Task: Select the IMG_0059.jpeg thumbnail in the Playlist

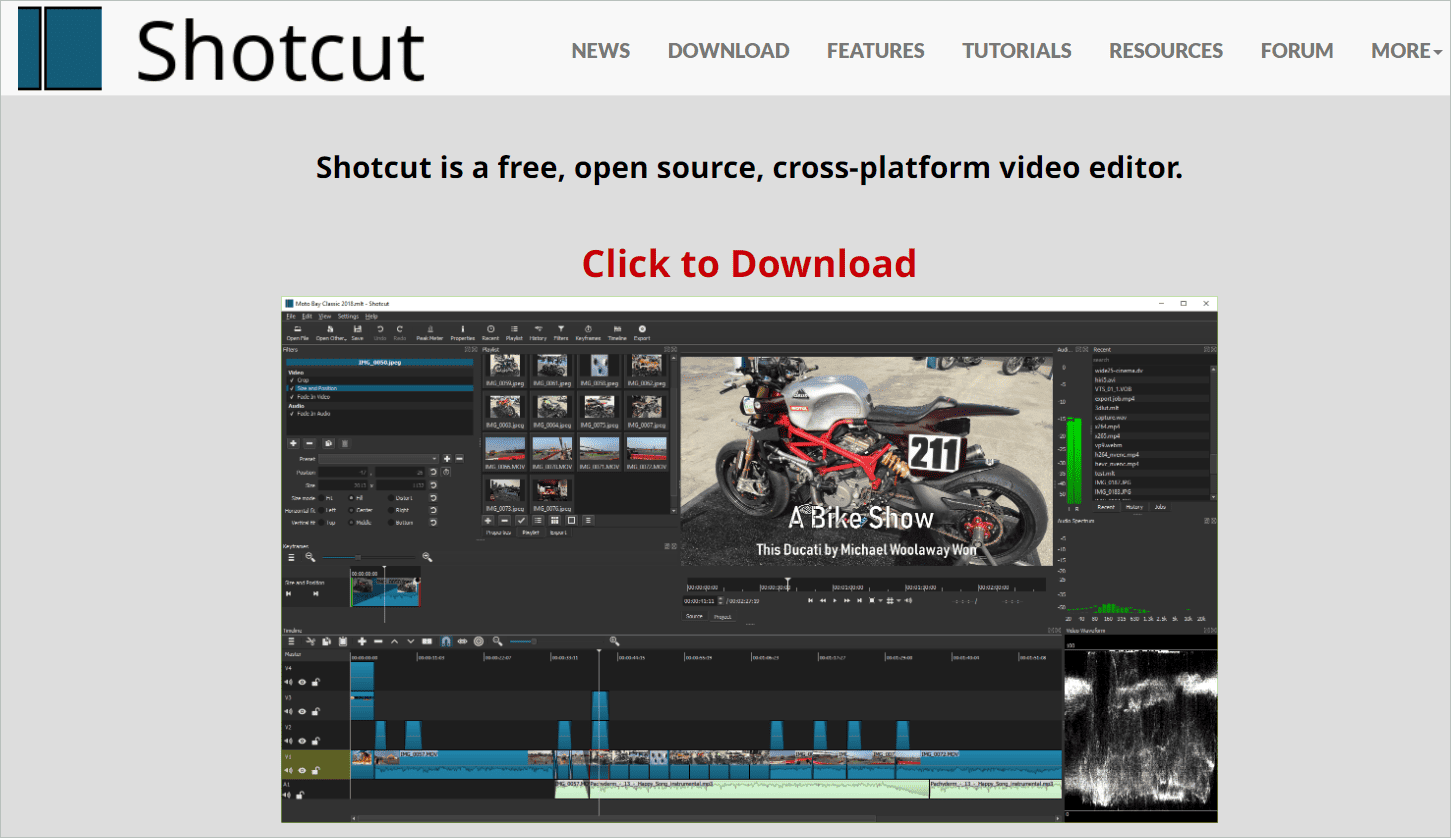Action: 504,367
